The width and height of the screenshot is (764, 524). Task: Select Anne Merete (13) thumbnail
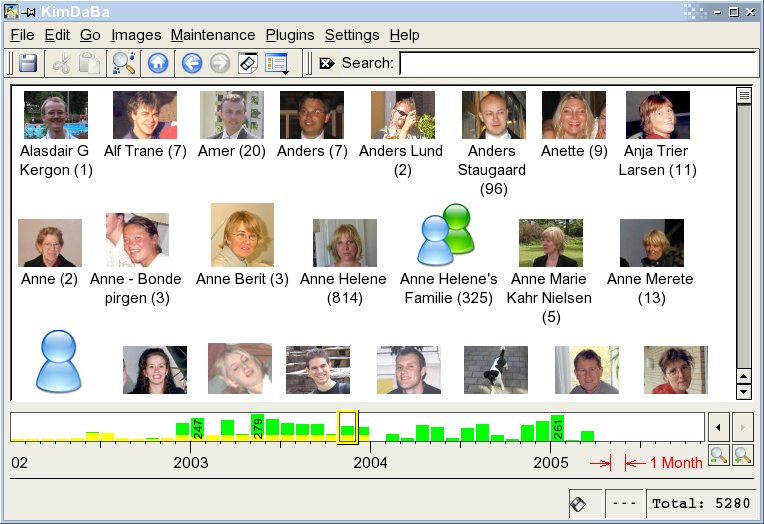[x=652, y=243]
